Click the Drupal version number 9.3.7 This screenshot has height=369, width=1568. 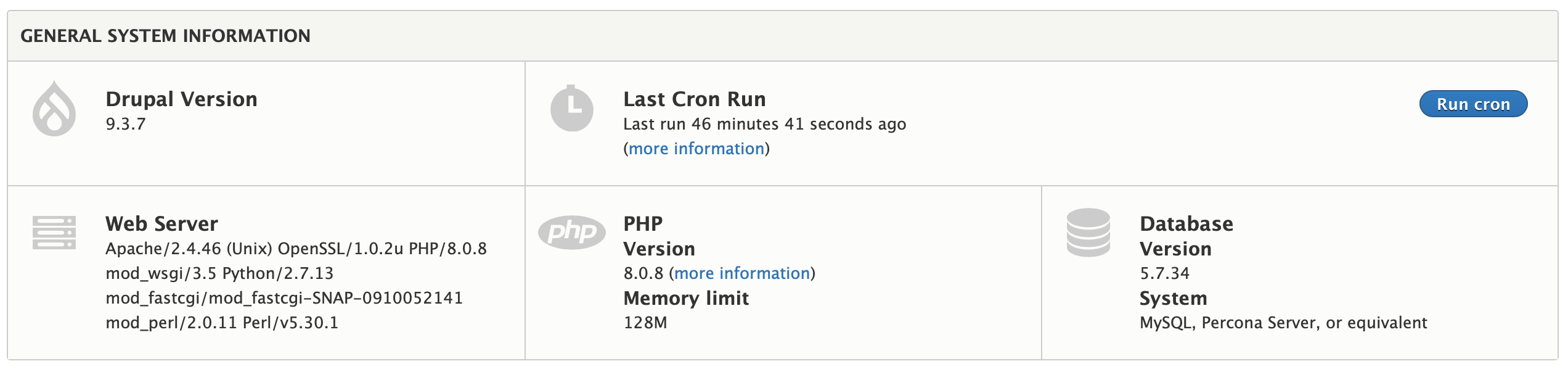coord(126,124)
